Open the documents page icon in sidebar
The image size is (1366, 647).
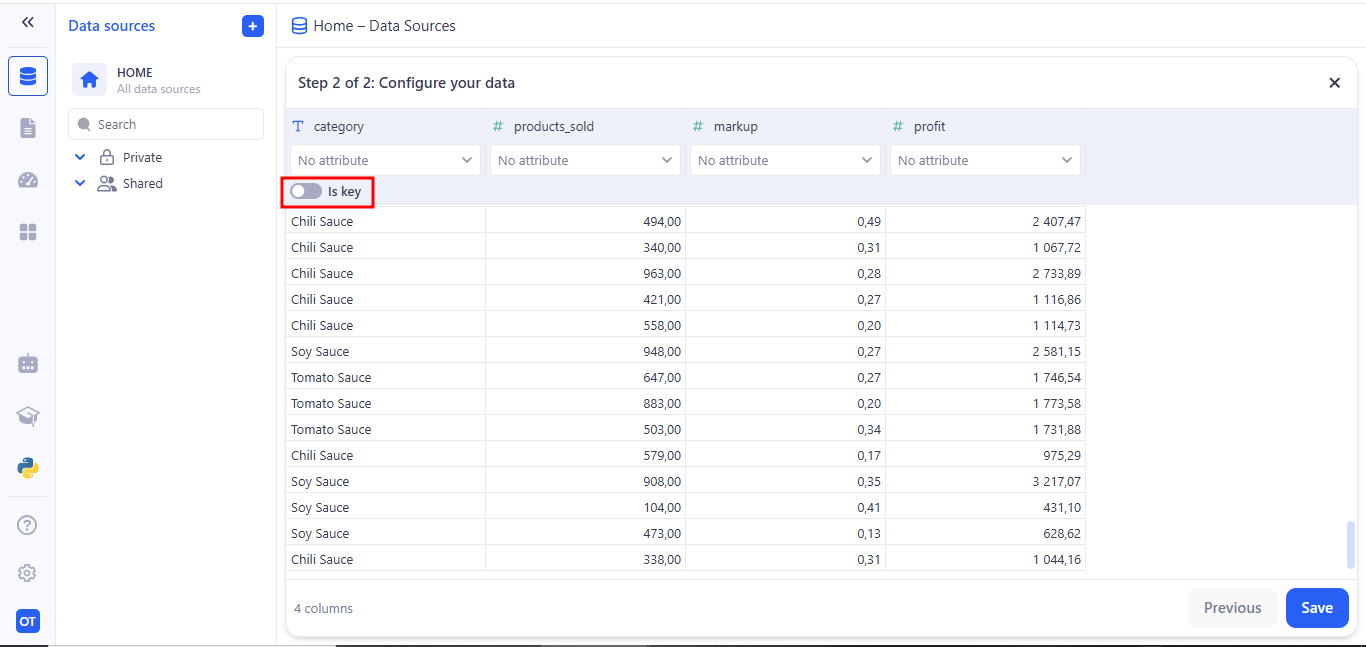28,128
